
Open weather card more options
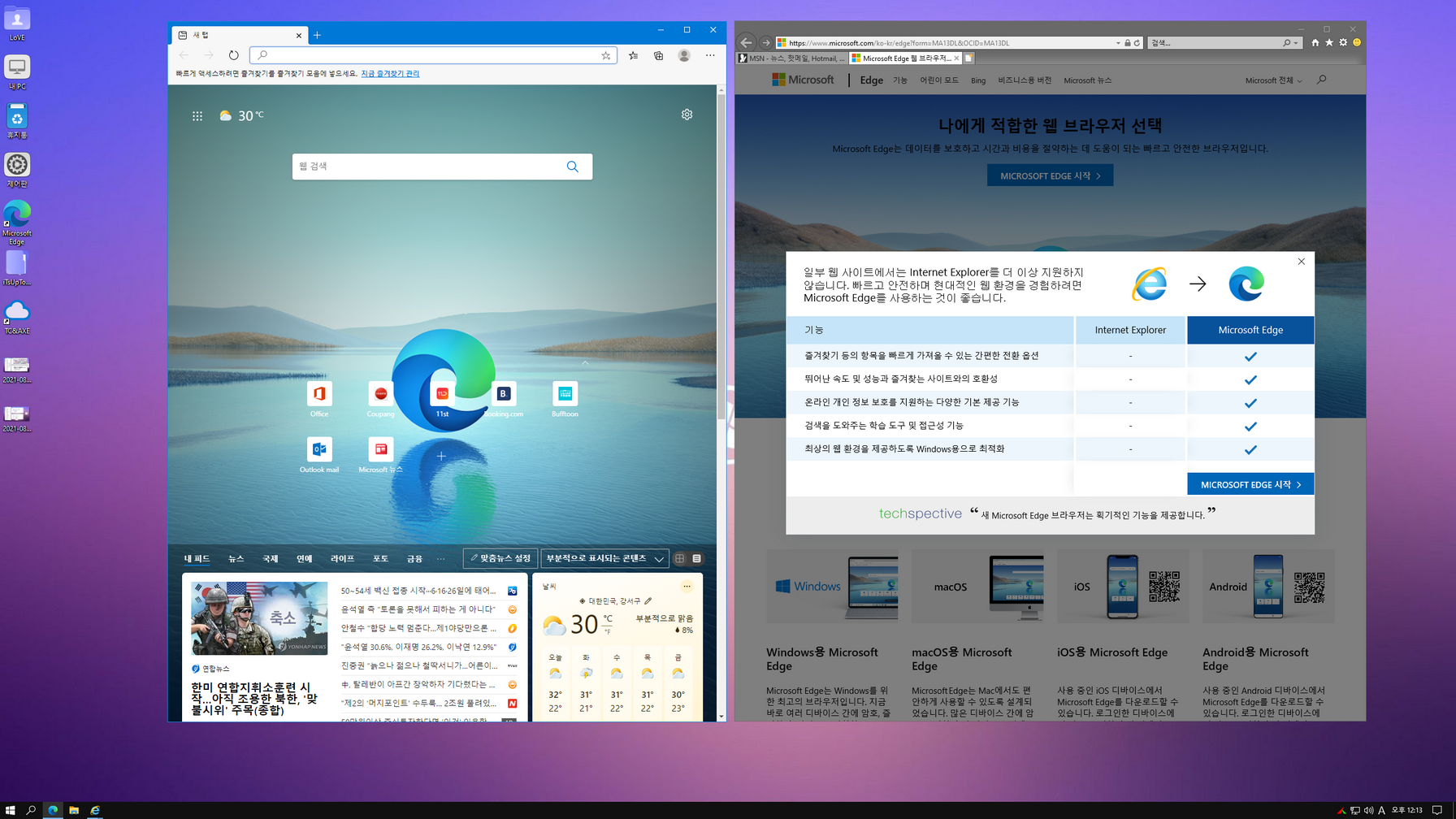coord(687,586)
